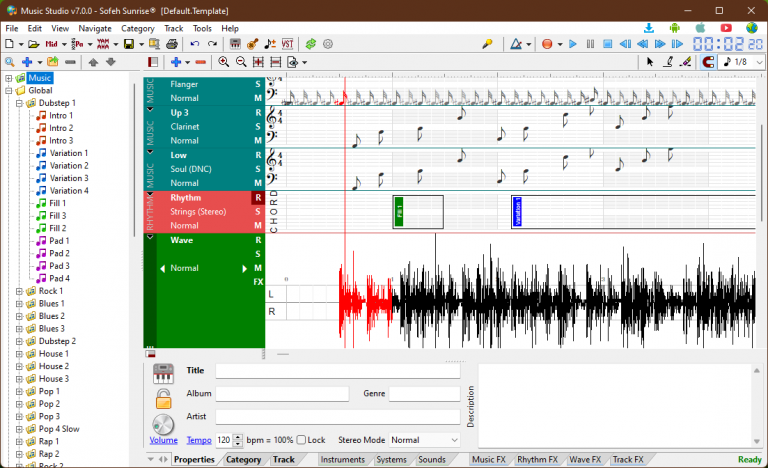Click the guitar instrument icon
The width and height of the screenshot is (768, 468).
[x=253, y=44]
